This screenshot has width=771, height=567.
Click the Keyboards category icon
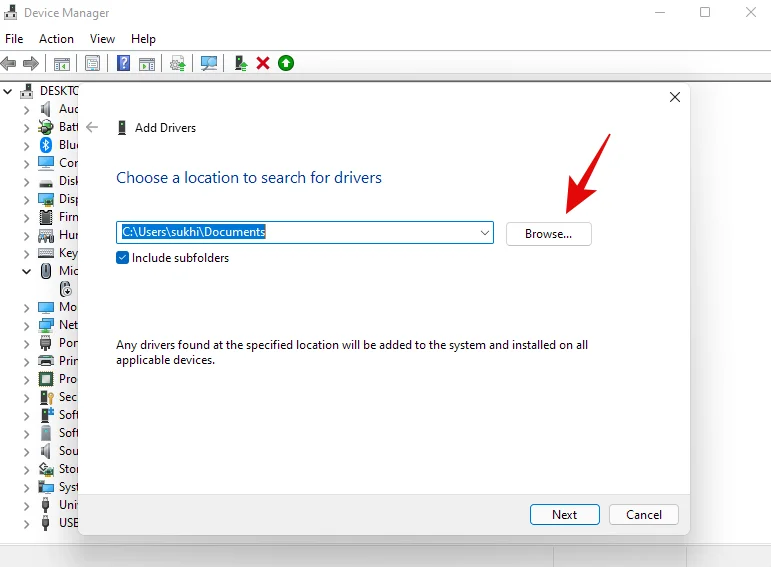46,253
